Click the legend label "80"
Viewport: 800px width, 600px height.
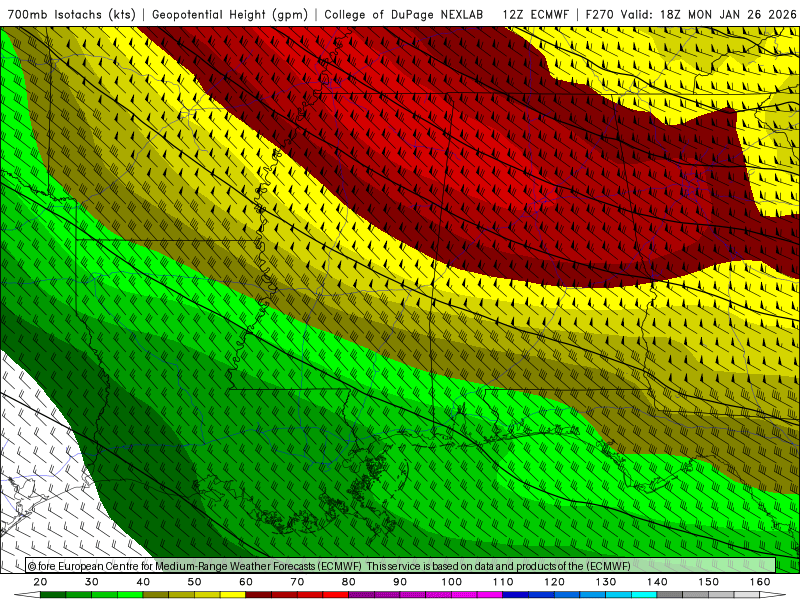click(x=349, y=582)
